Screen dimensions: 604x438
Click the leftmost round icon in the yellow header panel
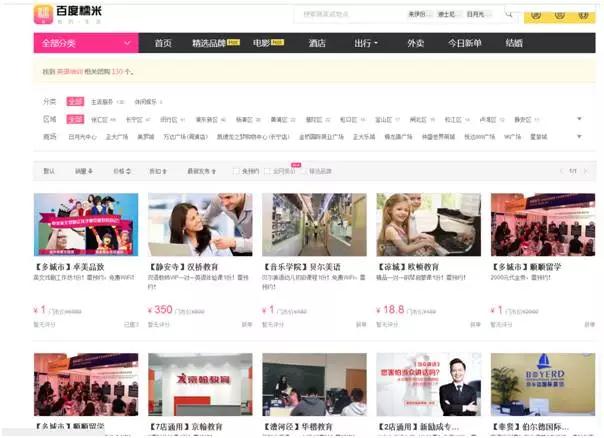pos(536,15)
